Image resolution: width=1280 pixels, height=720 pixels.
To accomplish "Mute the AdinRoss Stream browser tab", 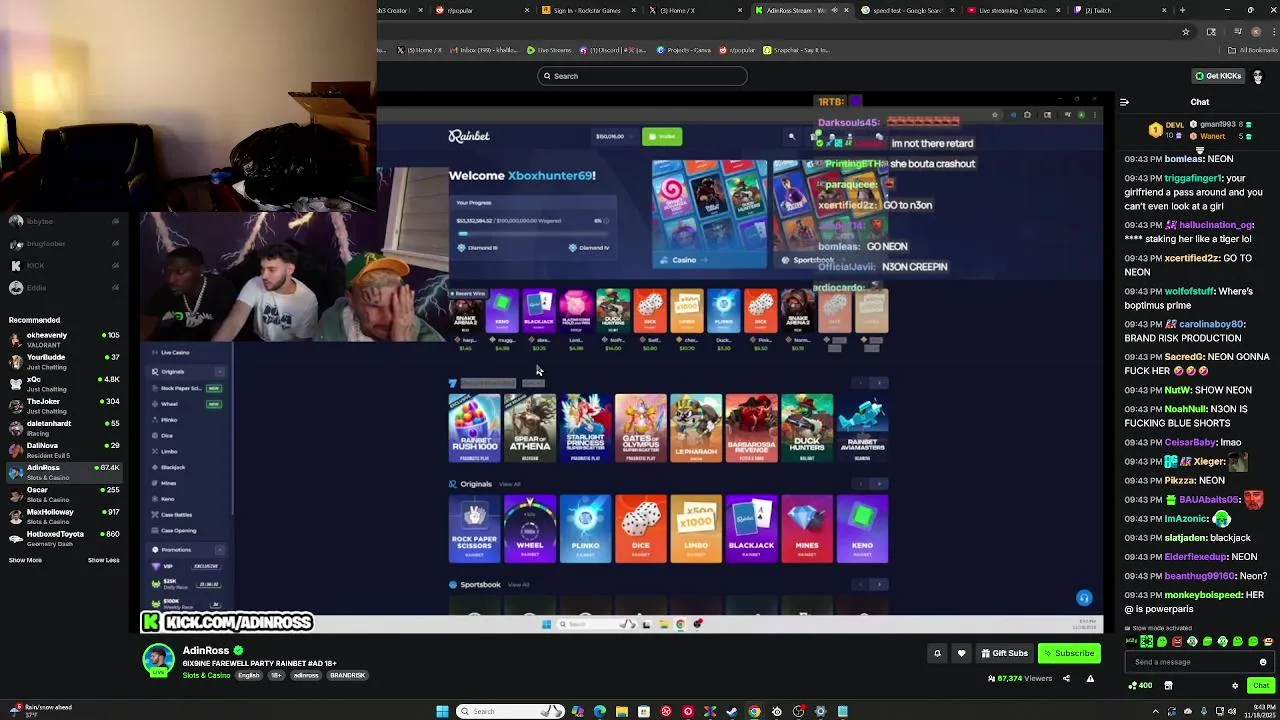I will point(835,10).
